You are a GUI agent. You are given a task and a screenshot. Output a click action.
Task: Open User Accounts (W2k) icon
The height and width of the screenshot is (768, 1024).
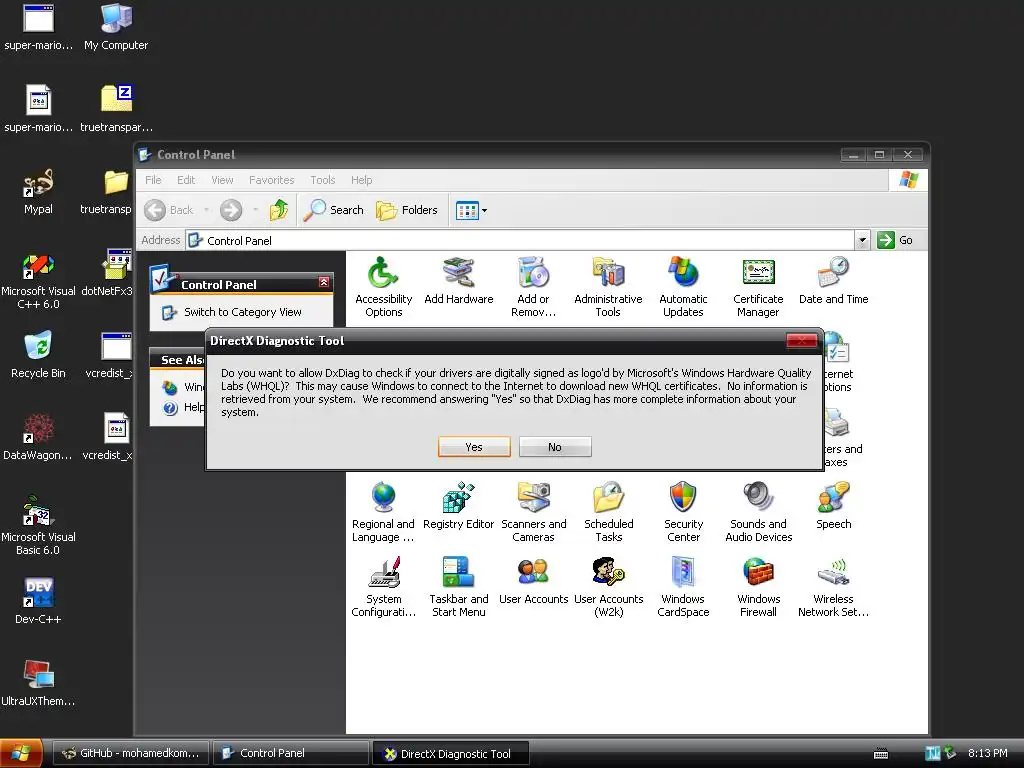609,587
